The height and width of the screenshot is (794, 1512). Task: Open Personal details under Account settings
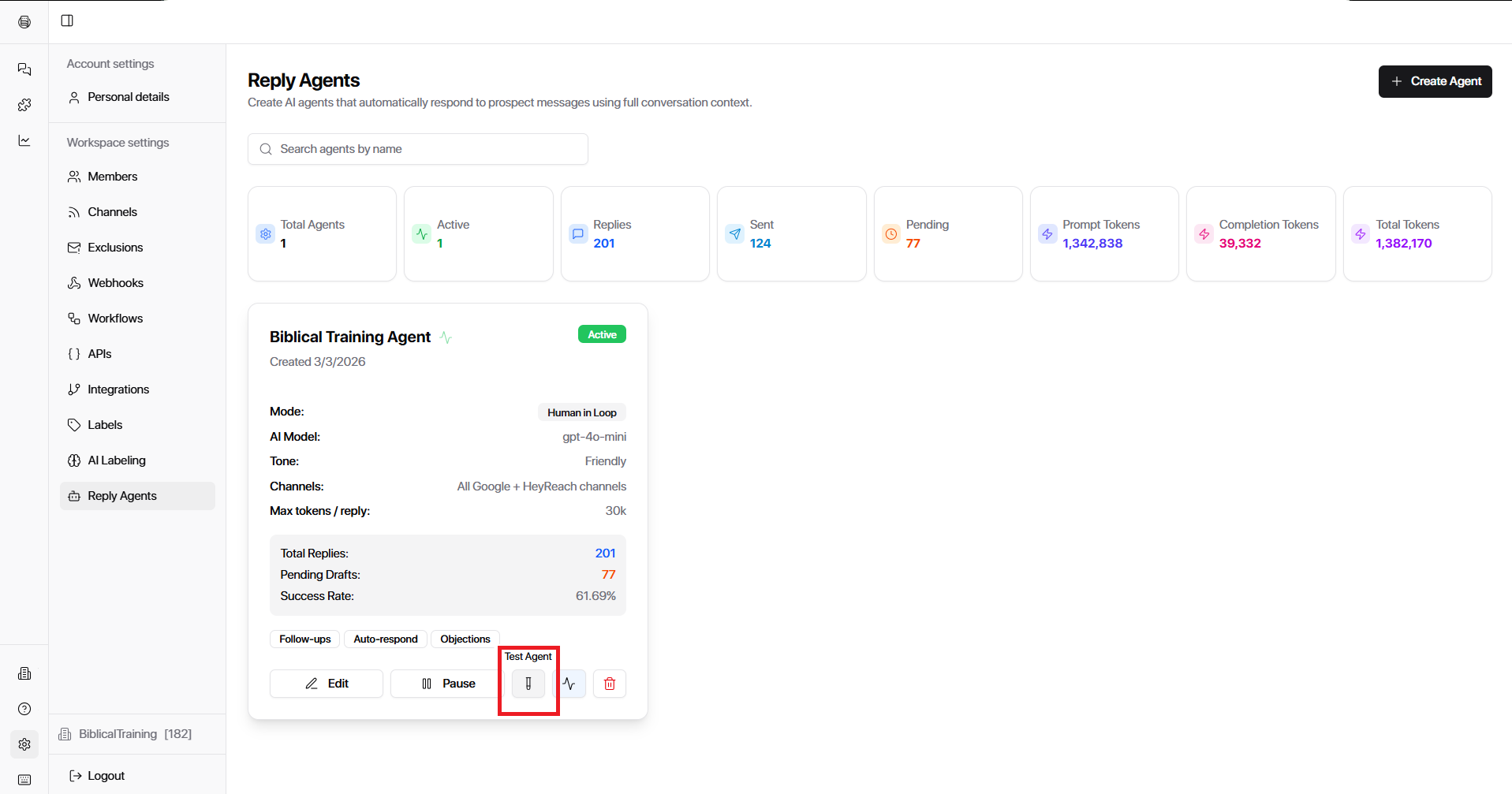click(128, 97)
